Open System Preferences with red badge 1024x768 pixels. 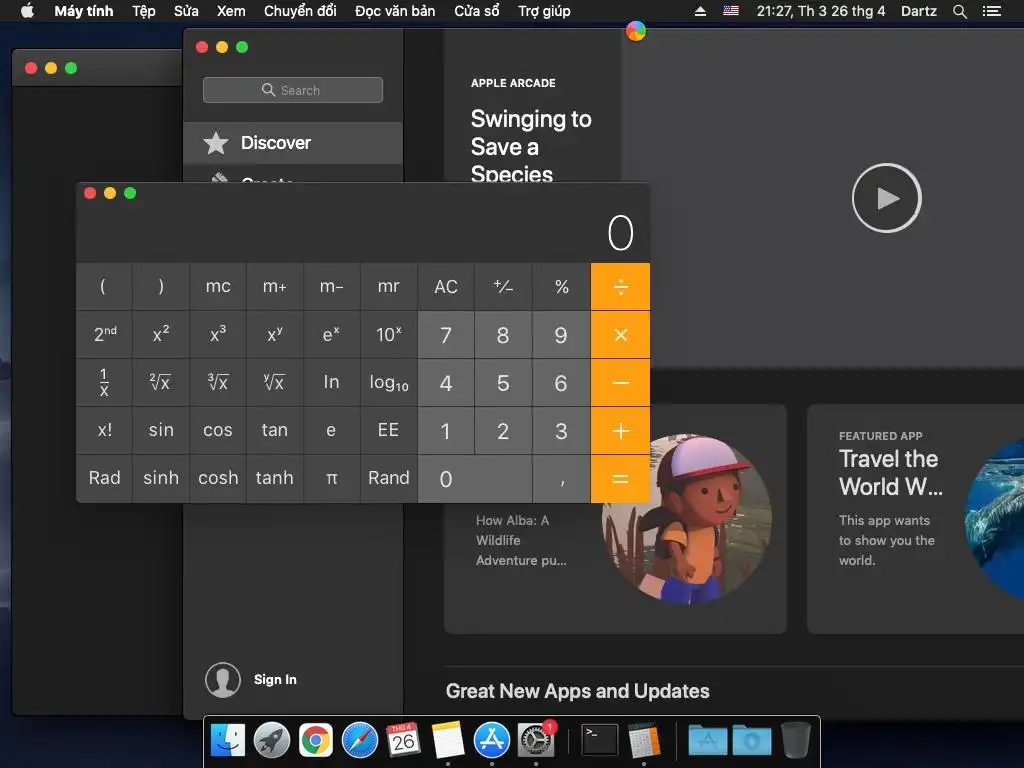[536, 740]
